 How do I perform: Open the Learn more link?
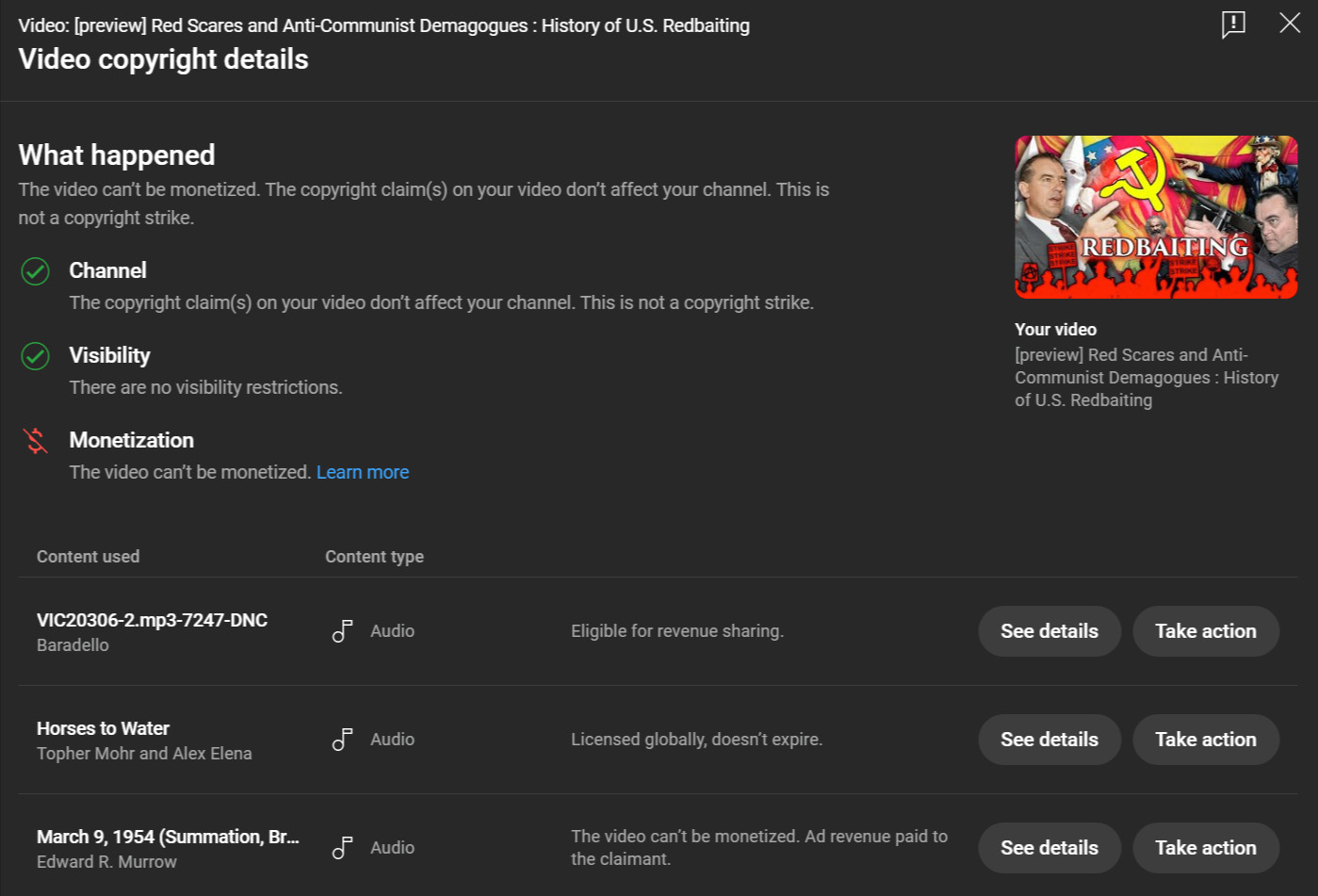363,472
